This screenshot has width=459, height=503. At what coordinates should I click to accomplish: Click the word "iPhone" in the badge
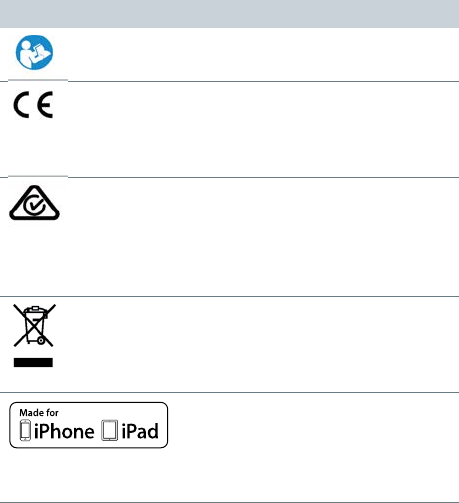[64, 431]
